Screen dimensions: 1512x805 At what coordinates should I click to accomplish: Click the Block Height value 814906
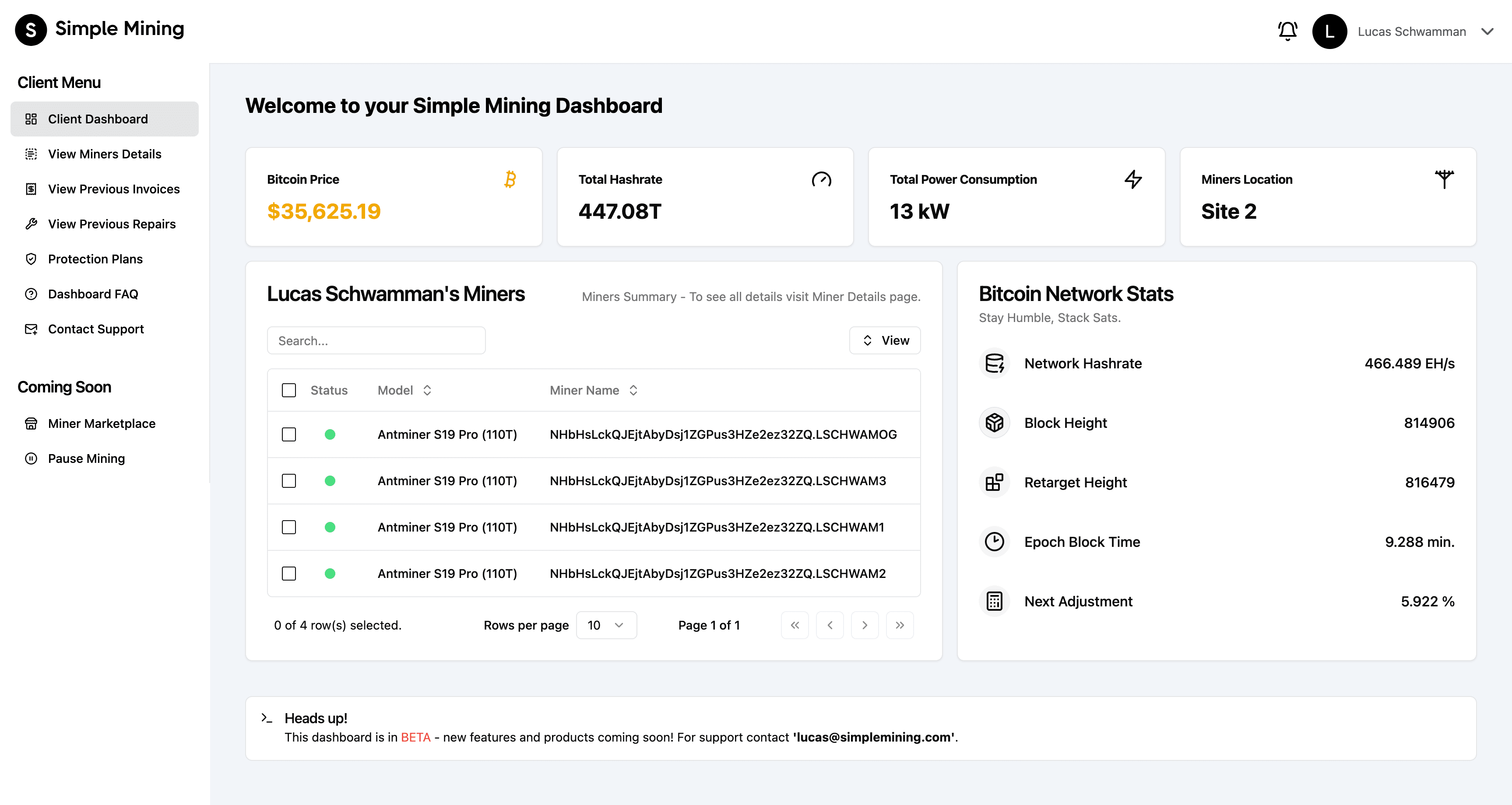coord(1429,423)
